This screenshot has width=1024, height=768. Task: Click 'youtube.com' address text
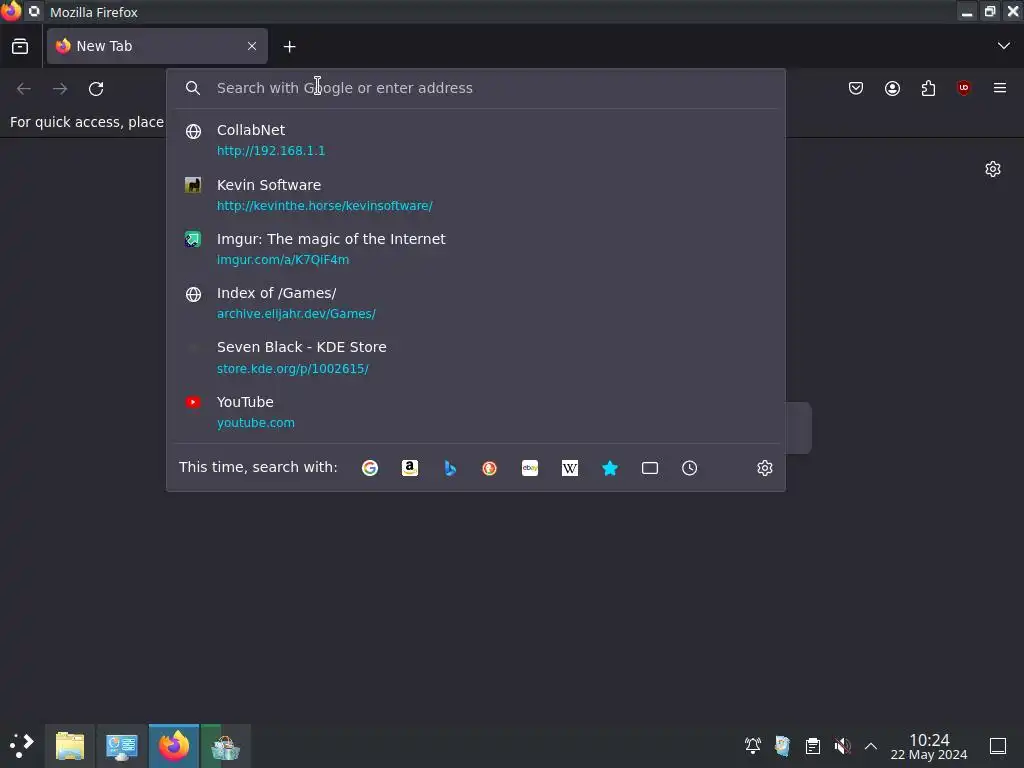tap(255, 423)
